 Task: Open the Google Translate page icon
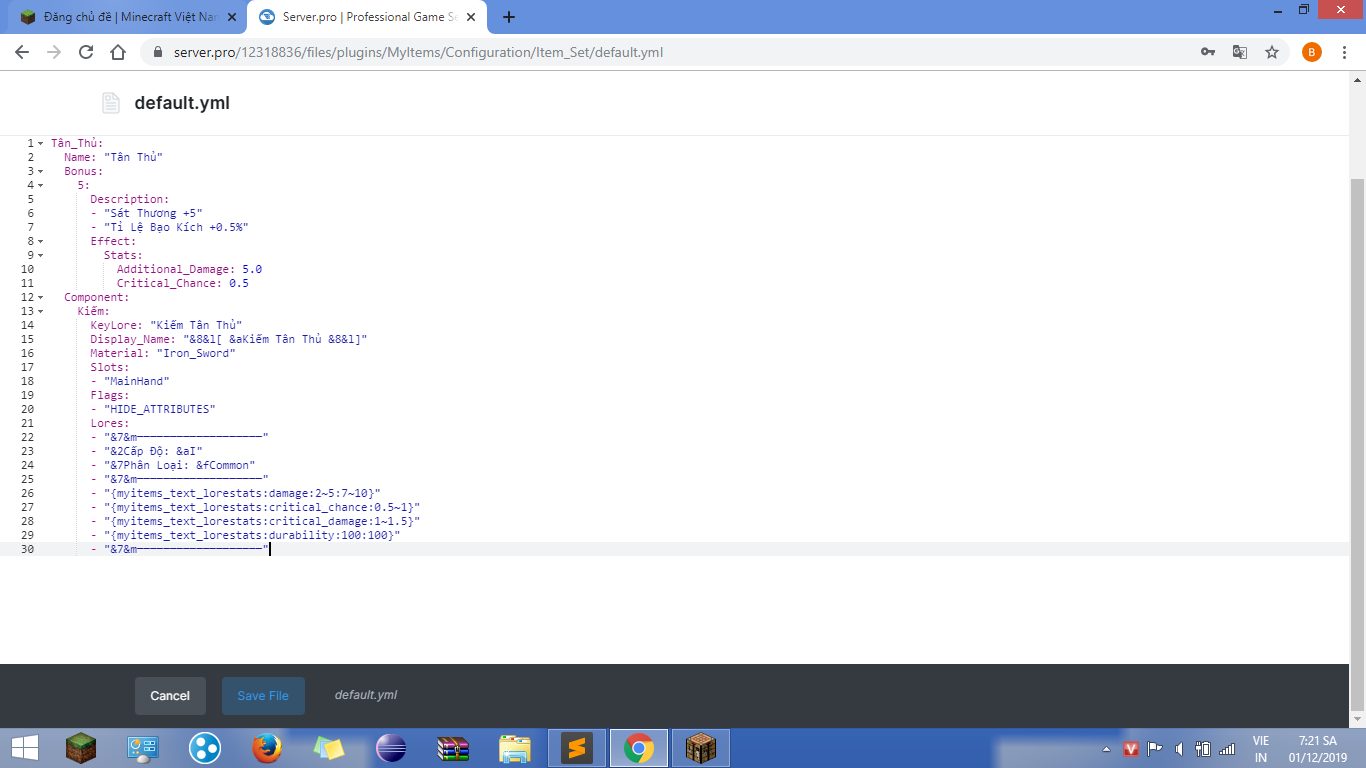click(1239, 52)
